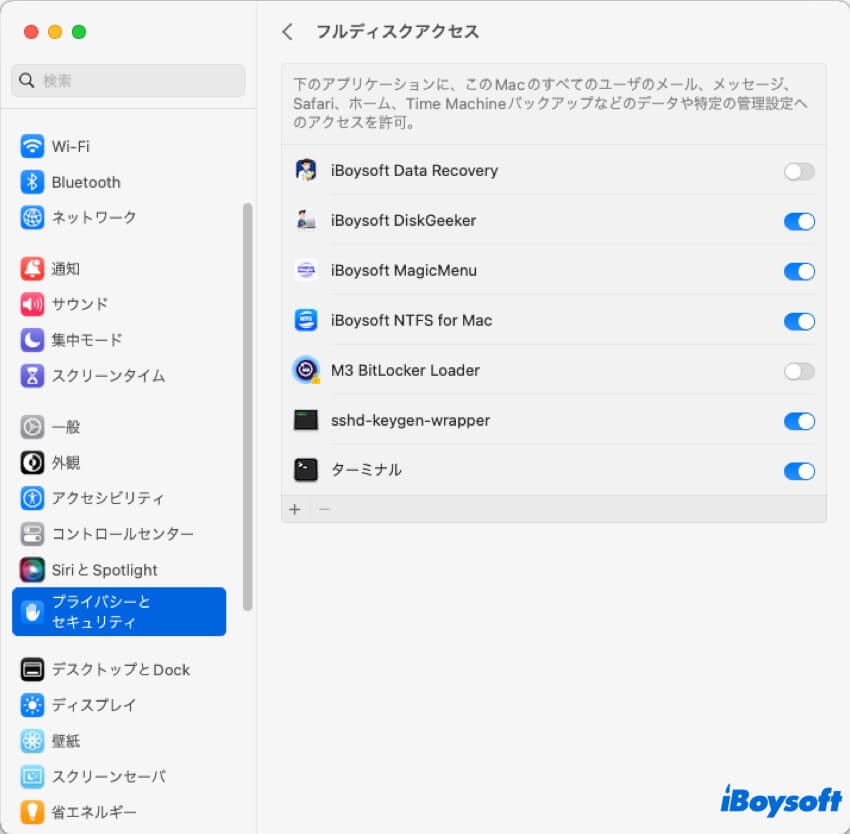Click the サウンド speaker icon

coord(32,304)
